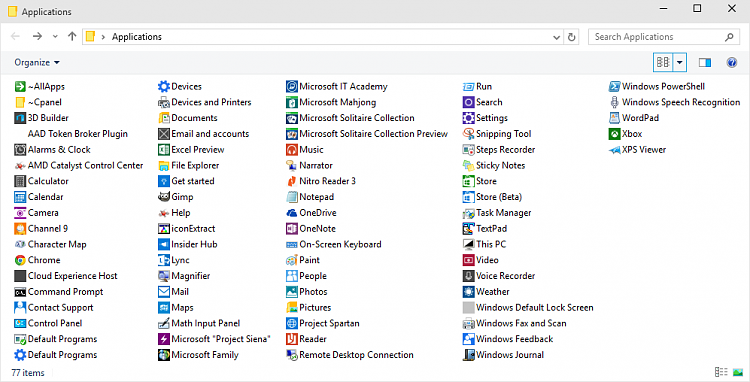Toggle the preview pane button

705,62
